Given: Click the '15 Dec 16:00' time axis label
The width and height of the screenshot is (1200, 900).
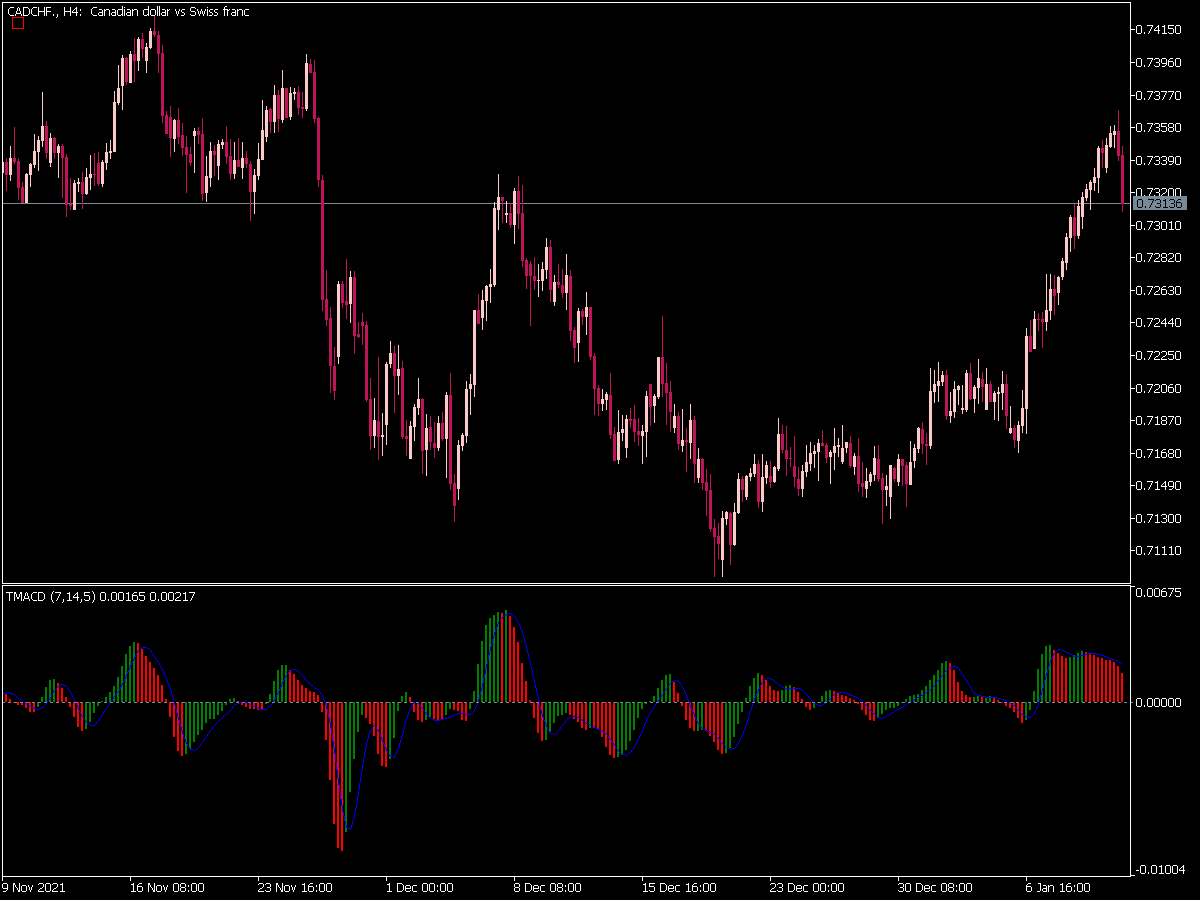Looking at the screenshot, I should (x=679, y=887).
